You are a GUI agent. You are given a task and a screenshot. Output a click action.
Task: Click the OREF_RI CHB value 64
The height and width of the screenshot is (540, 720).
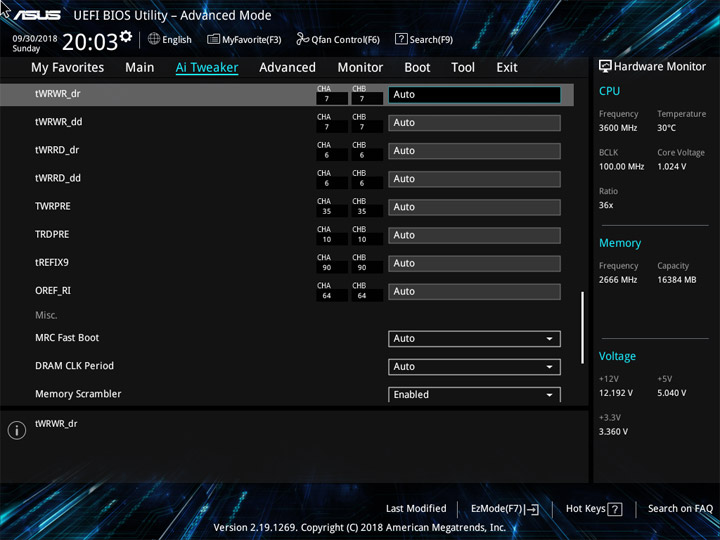coord(362,296)
